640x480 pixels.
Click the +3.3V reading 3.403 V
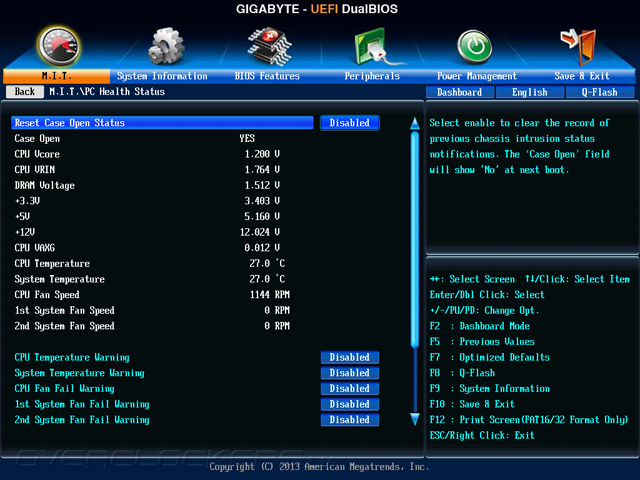pyautogui.click(x=262, y=201)
